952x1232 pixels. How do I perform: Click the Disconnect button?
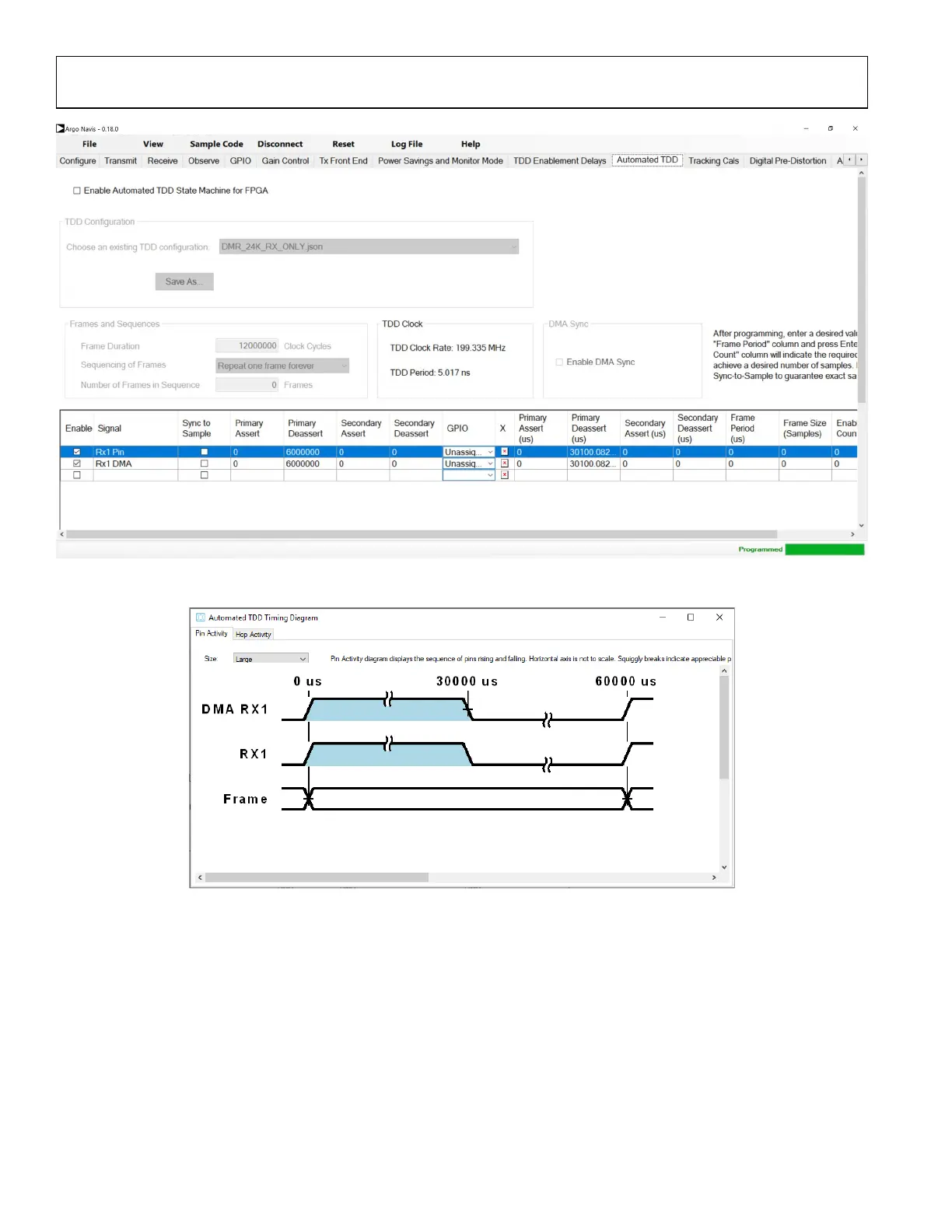click(280, 144)
